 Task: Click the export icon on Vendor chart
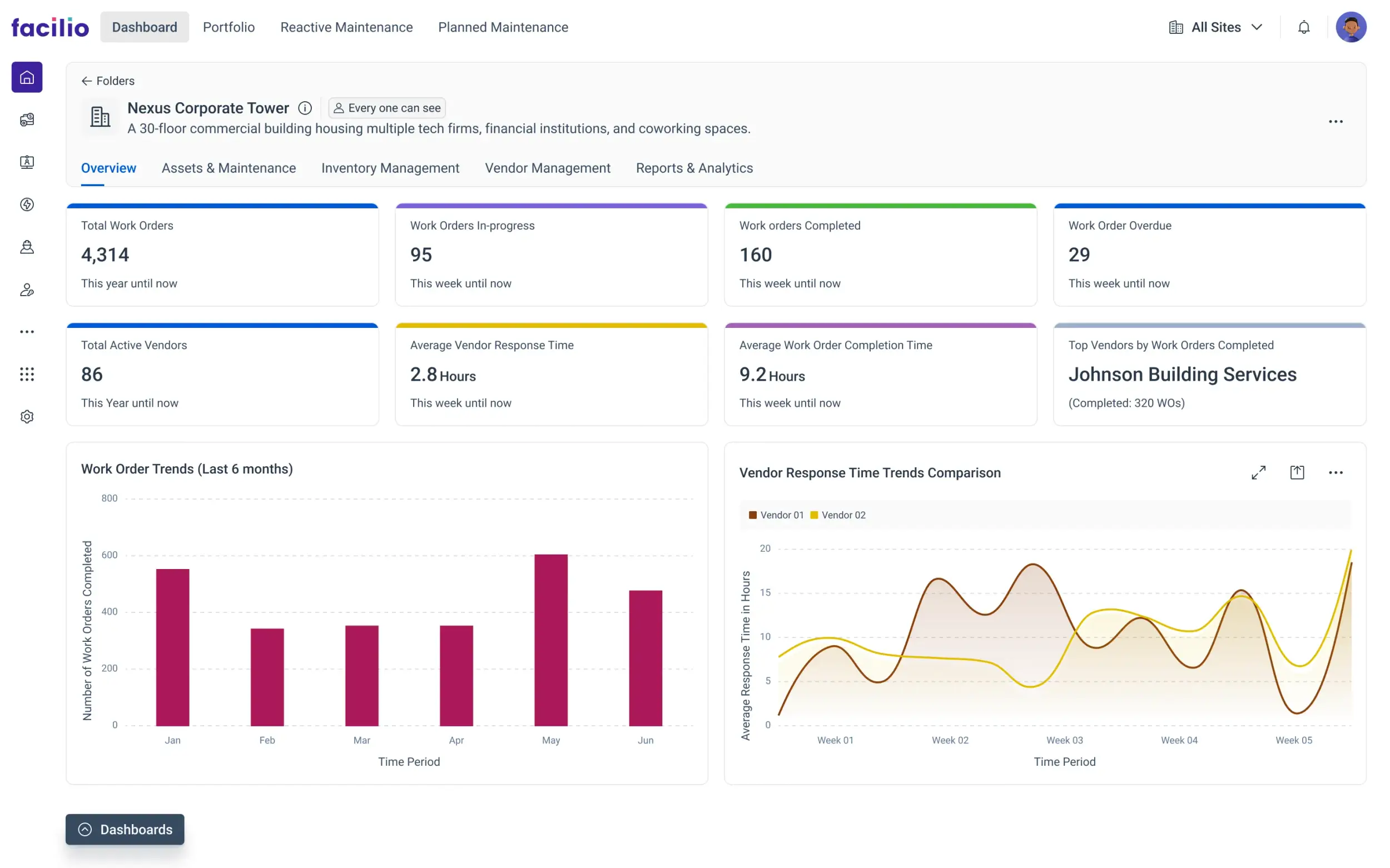[x=1297, y=472]
